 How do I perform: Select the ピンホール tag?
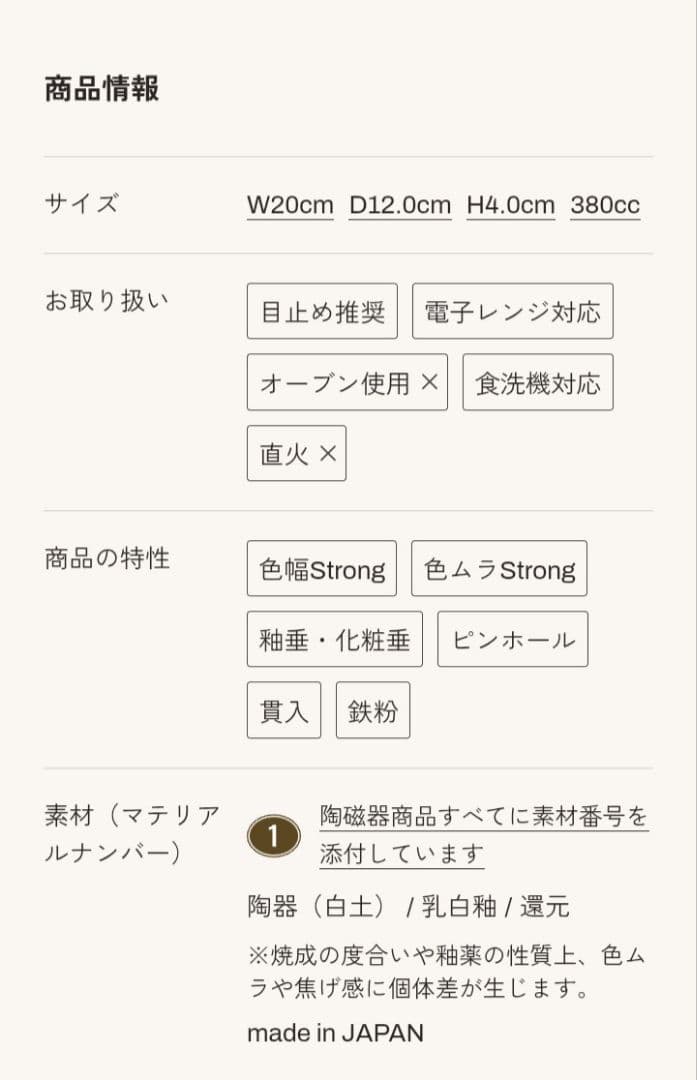[x=512, y=640]
